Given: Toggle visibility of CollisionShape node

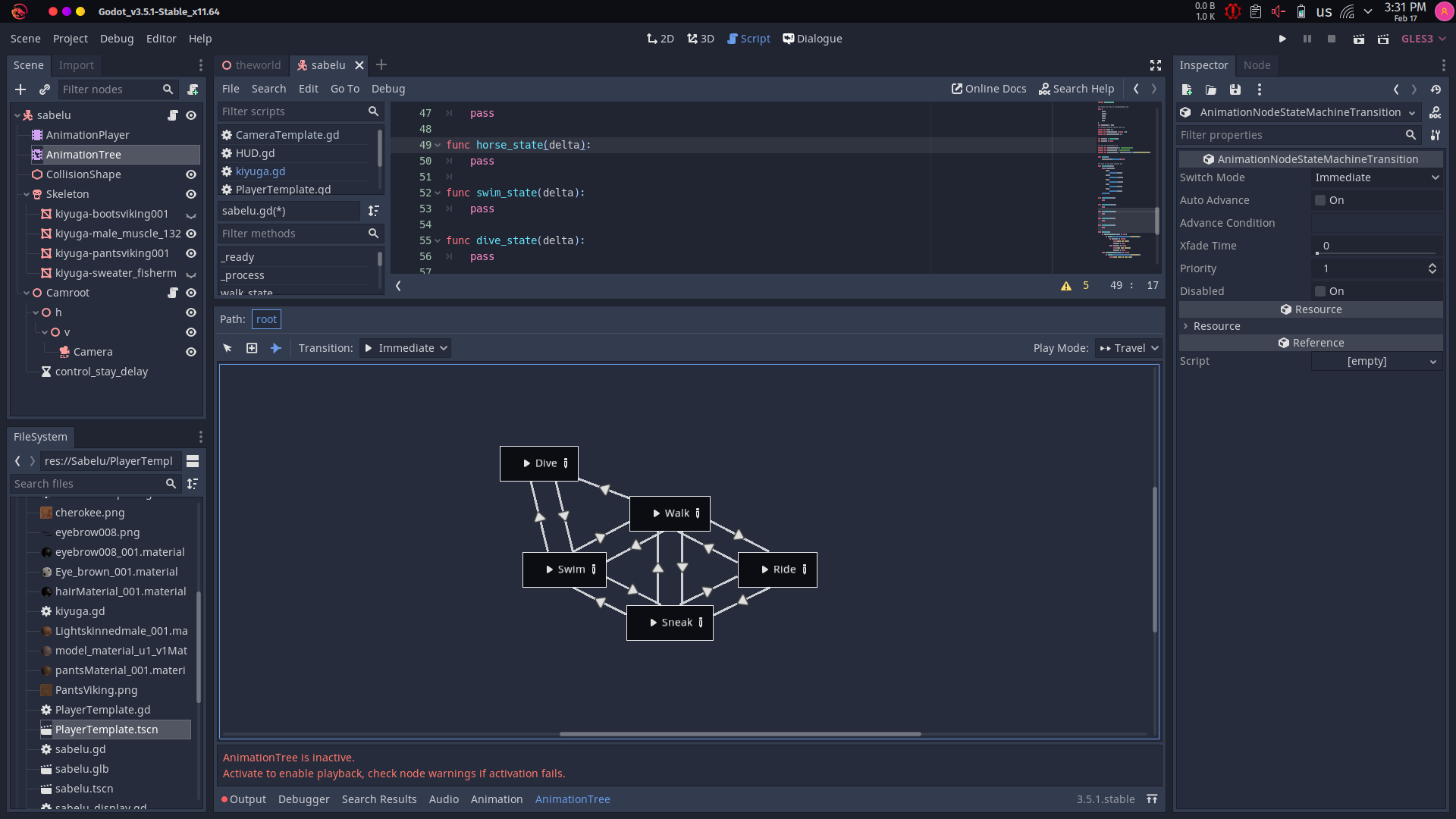Looking at the screenshot, I should pyautogui.click(x=191, y=174).
